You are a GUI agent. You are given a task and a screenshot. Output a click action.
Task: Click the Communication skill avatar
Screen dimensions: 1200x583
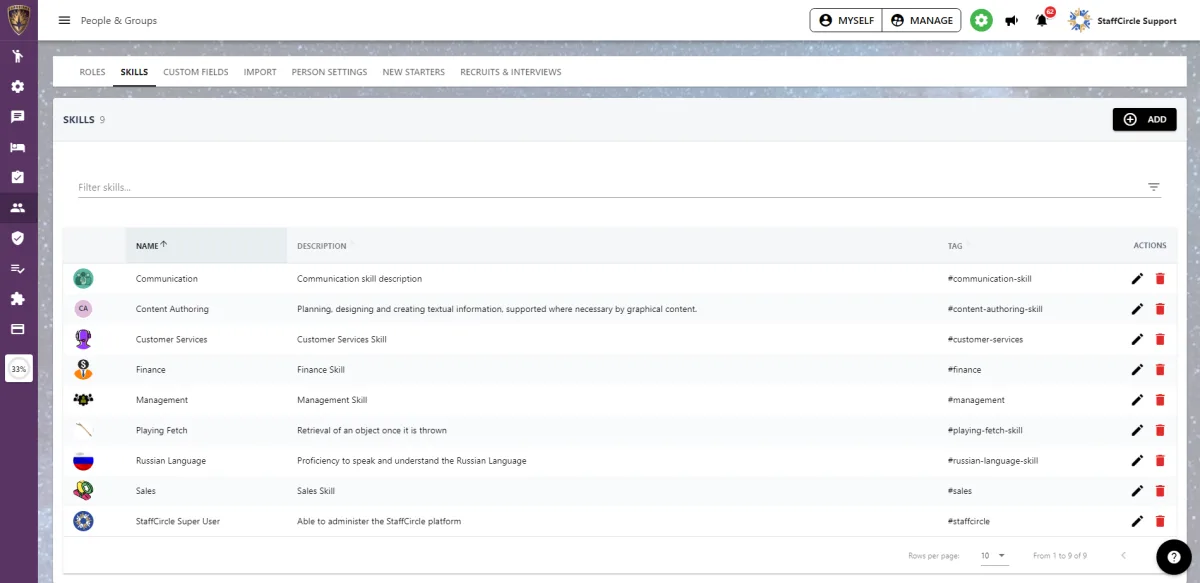click(83, 279)
